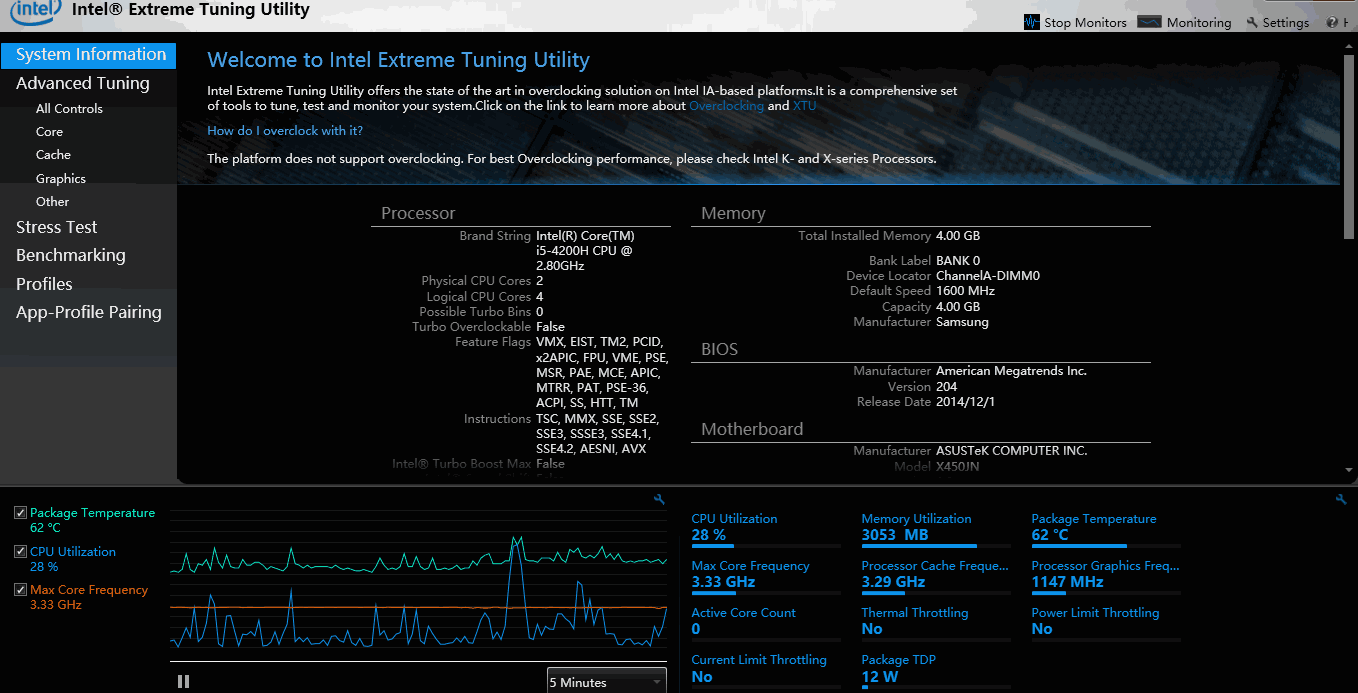
Task: Open "How do I overclock with it?" link
Action: click(x=285, y=131)
